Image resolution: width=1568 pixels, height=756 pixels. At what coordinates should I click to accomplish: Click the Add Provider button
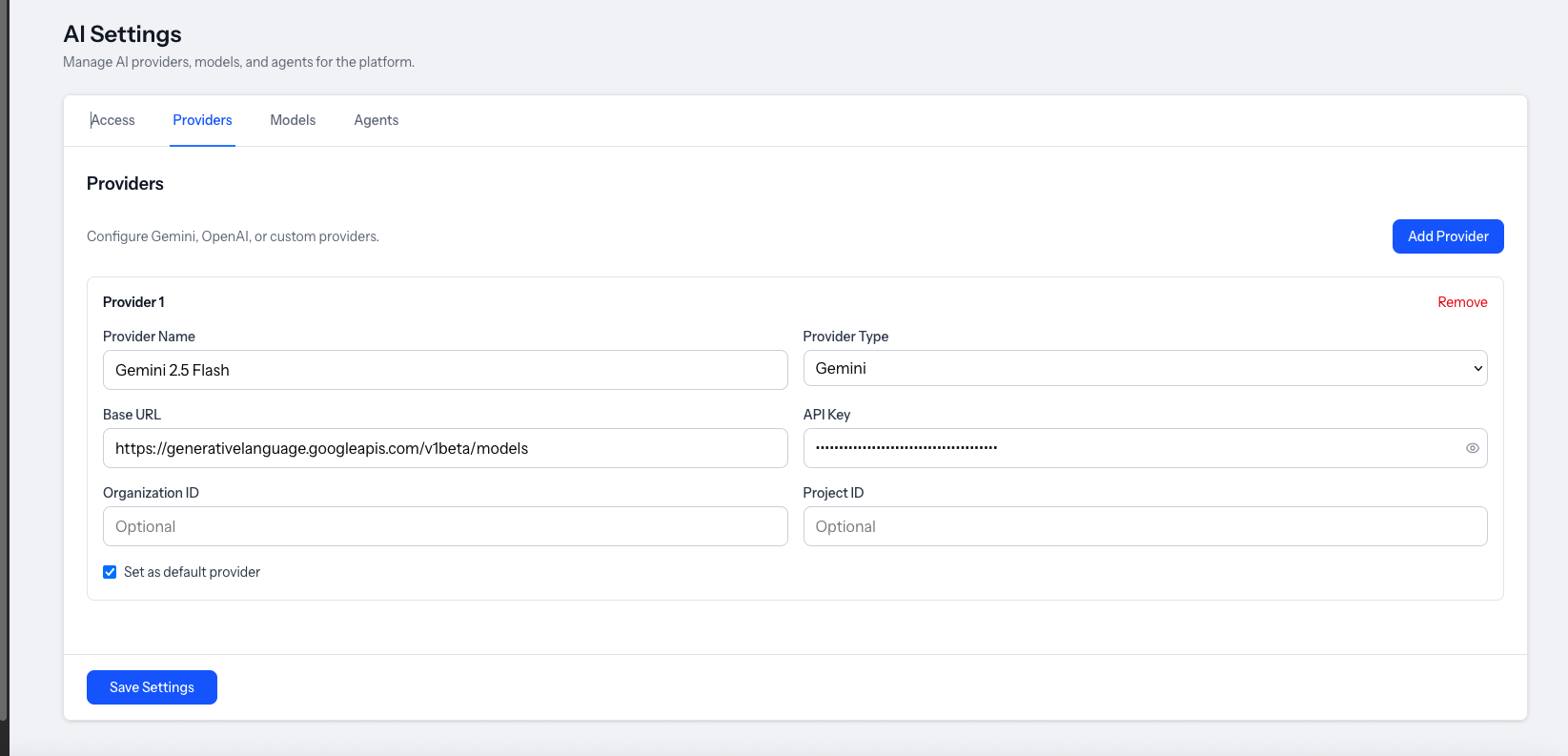[x=1448, y=236]
